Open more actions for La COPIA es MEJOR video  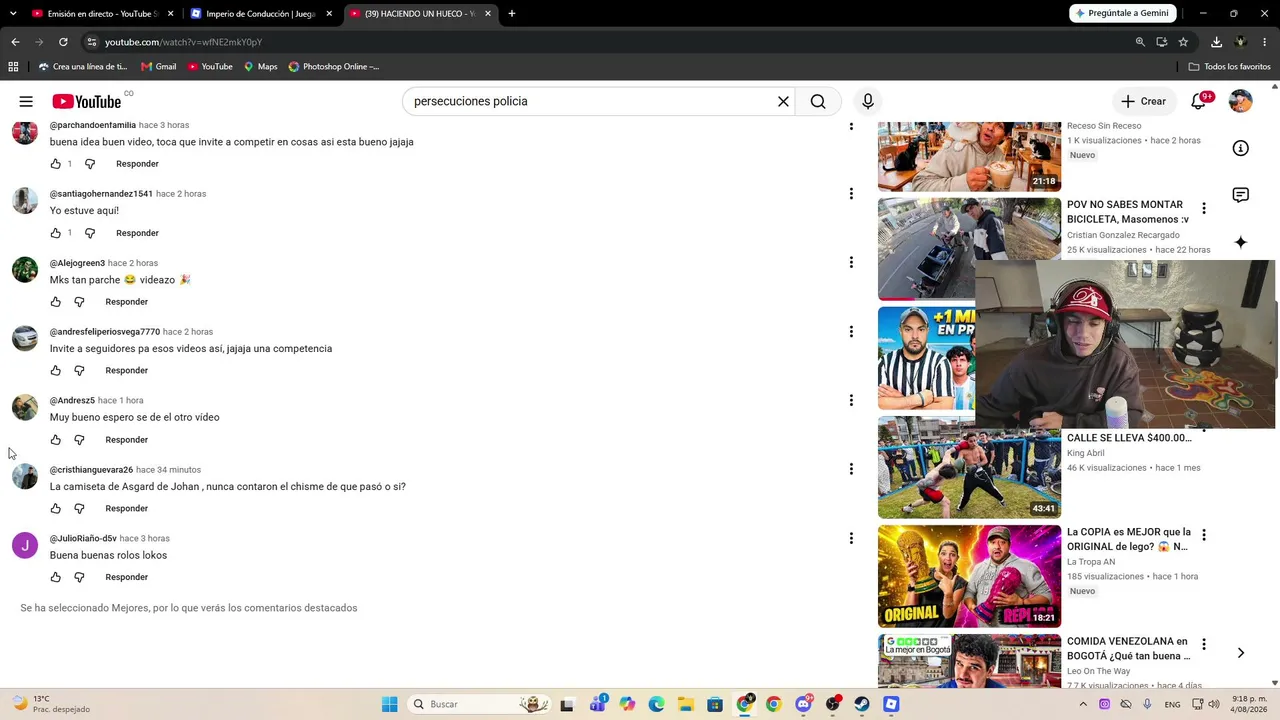(x=1204, y=535)
